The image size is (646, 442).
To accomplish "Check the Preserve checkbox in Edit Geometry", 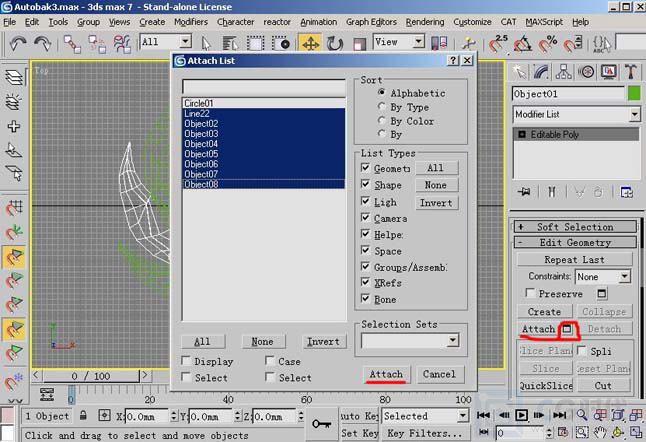I will pyautogui.click(x=530, y=293).
